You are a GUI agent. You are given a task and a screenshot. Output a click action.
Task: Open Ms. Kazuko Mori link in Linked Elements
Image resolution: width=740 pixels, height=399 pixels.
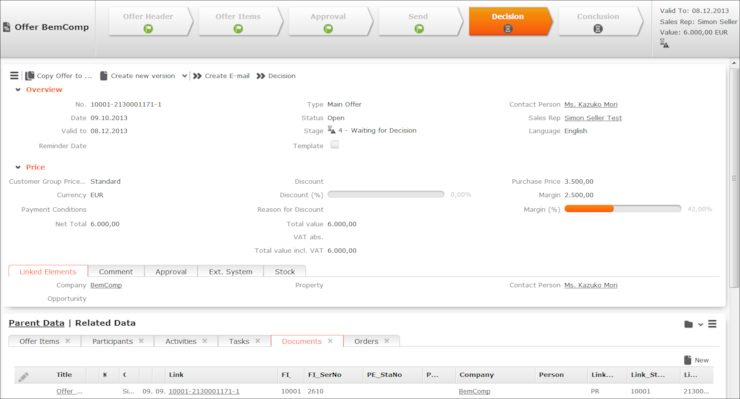click(591, 285)
